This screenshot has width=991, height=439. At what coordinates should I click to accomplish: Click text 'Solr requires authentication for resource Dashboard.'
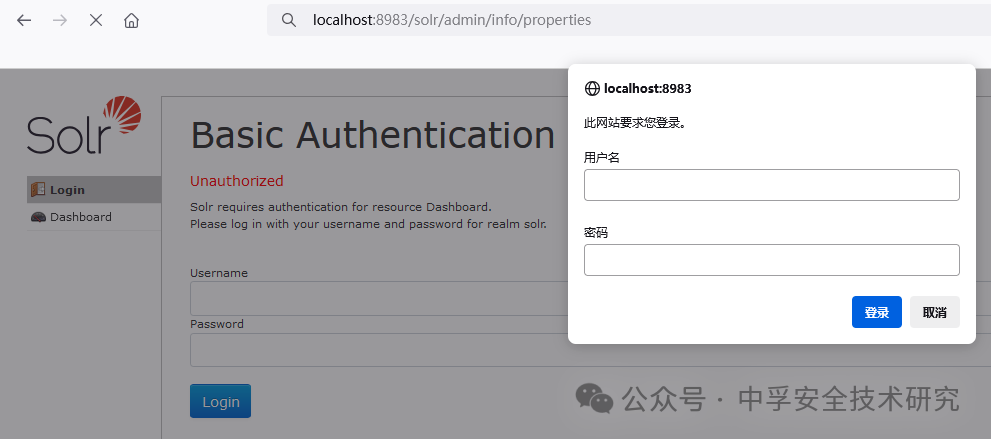point(341,207)
